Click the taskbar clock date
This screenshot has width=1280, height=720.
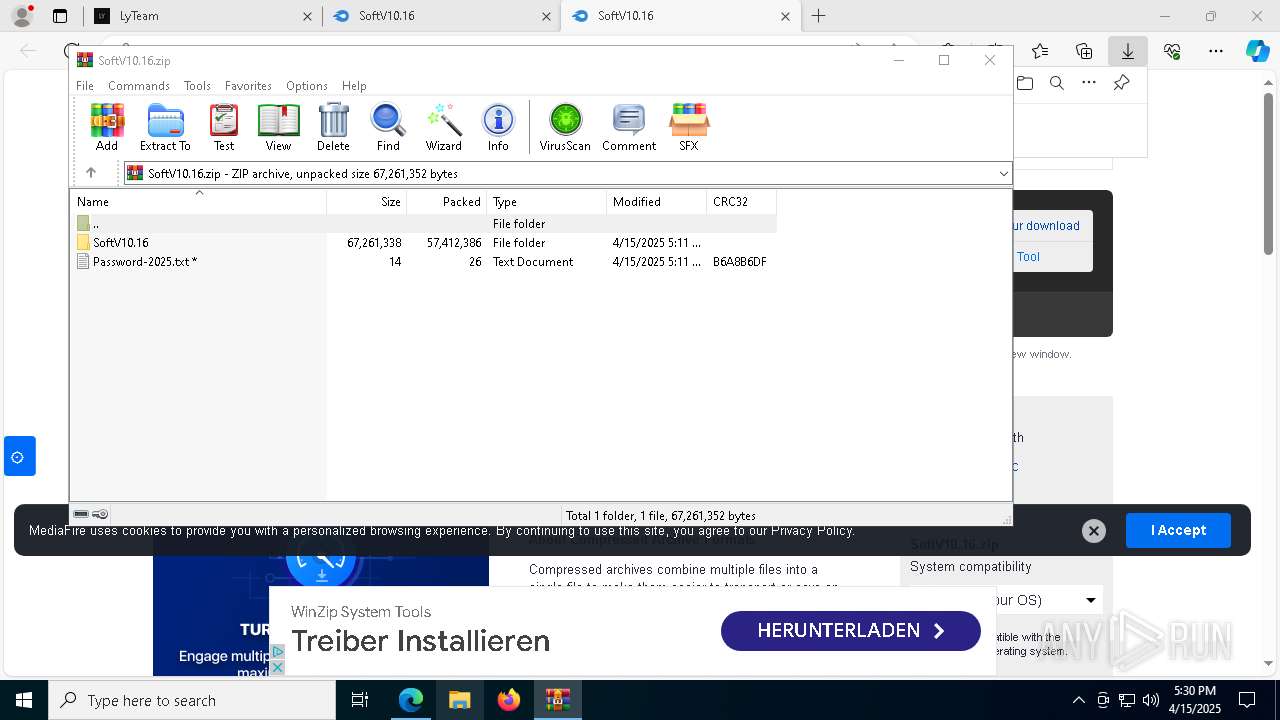[1195, 700]
